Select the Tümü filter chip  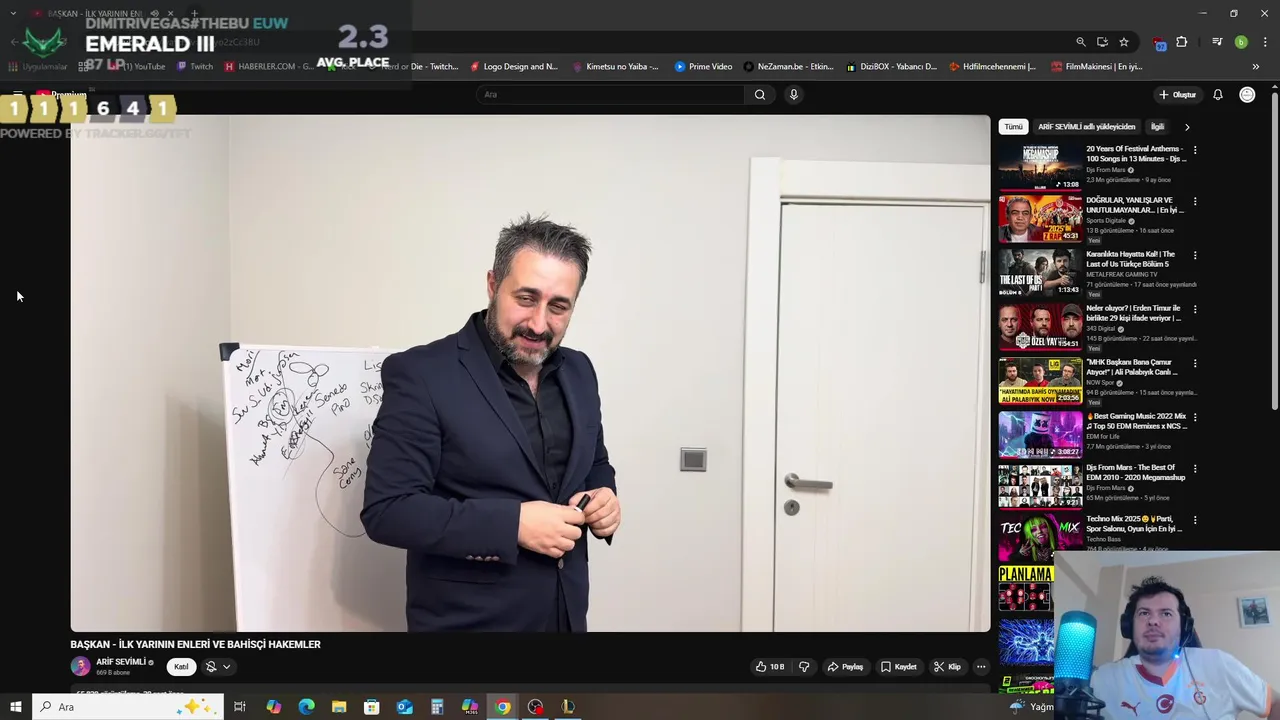[1013, 127]
